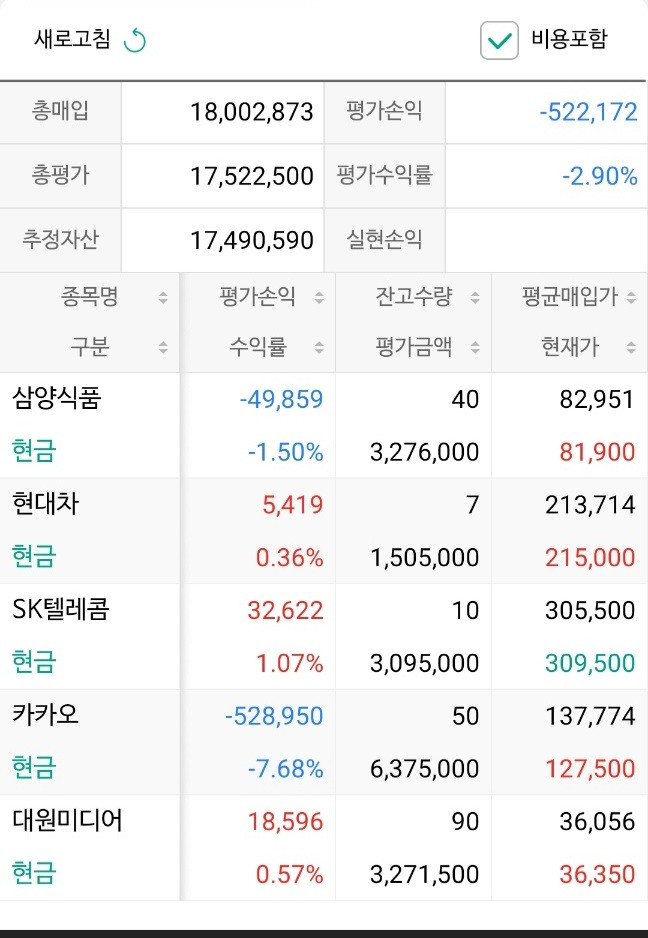Select the SK텔레콤 stock name
Image resolution: width=648 pixels, height=938 pixels.
60,610
